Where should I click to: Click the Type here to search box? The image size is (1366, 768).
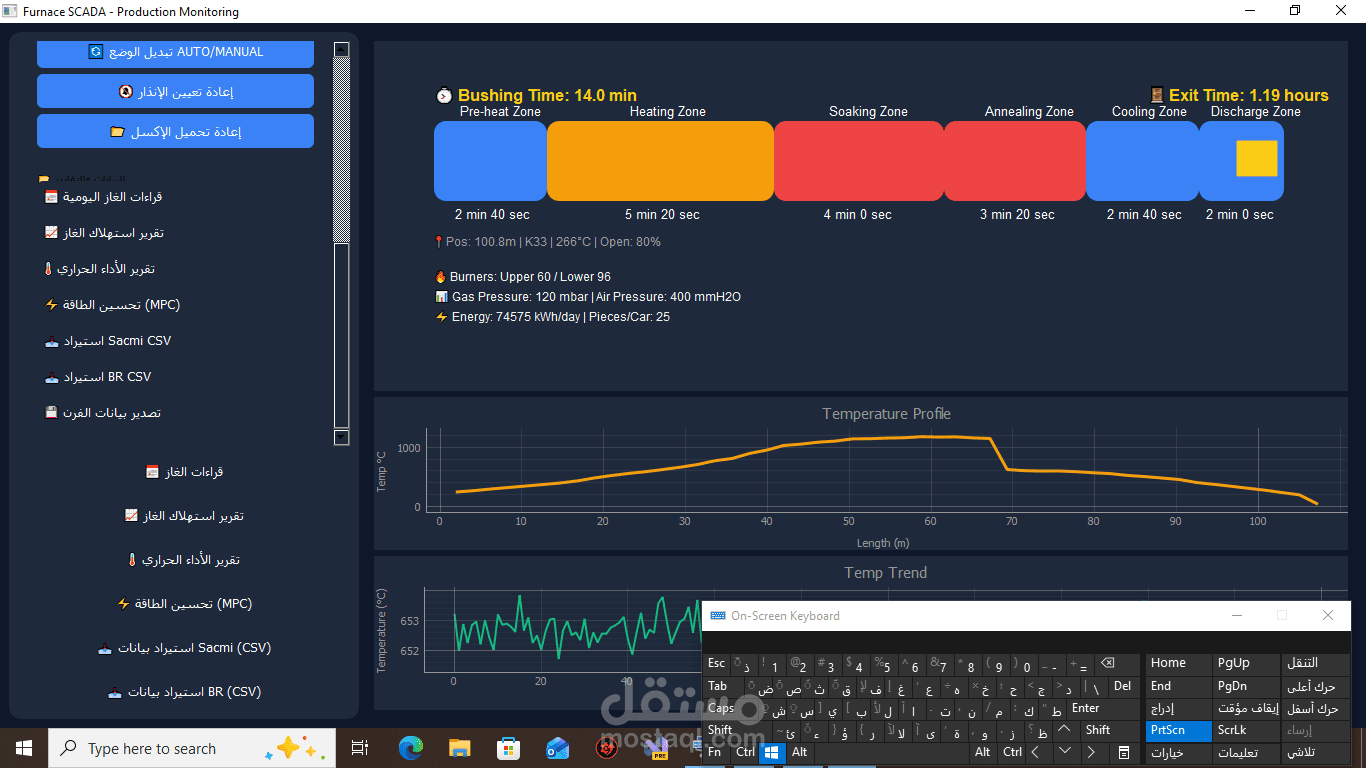[191, 748]
